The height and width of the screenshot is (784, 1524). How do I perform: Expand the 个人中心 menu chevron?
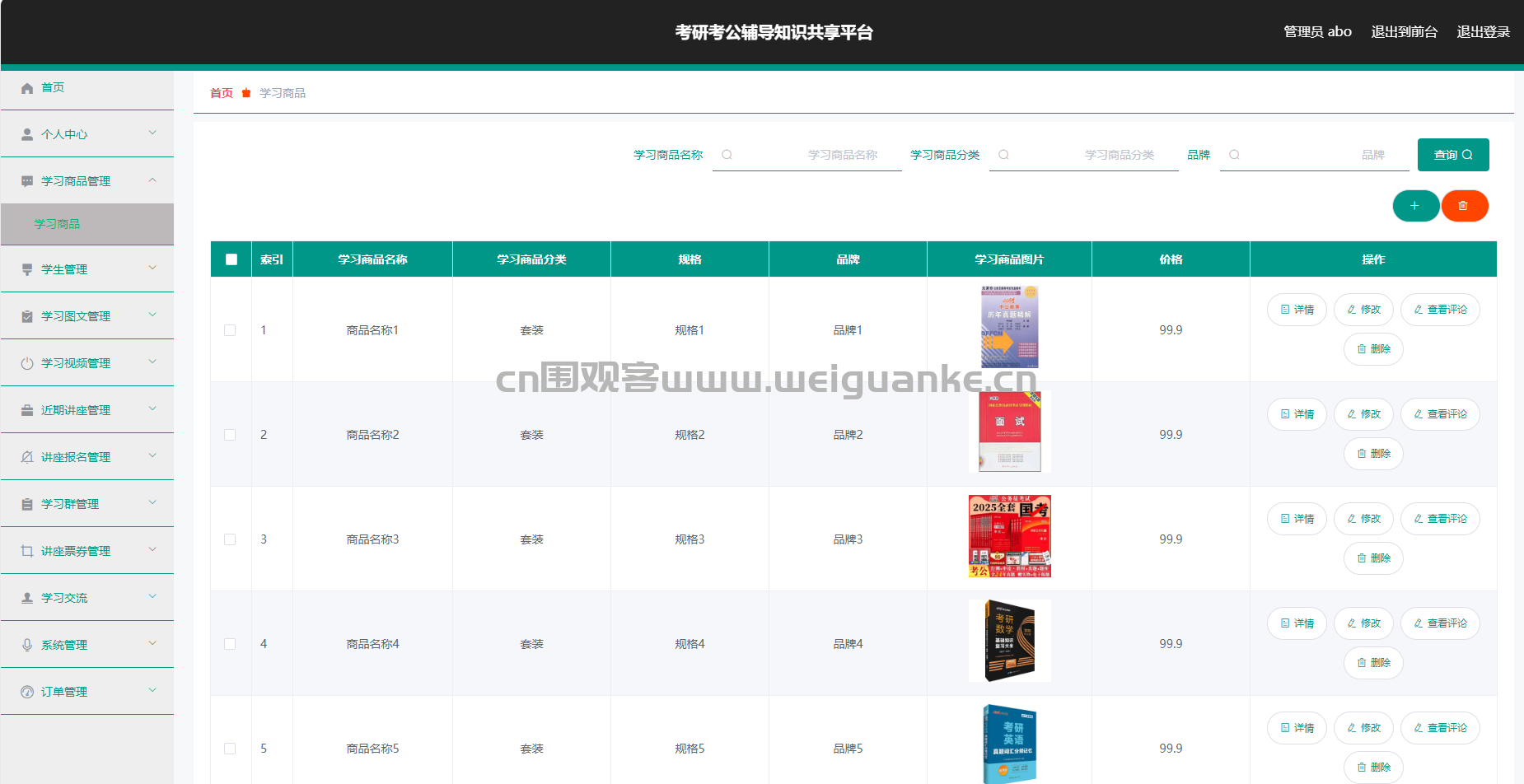pyautogui.click(x=152, y=133)
